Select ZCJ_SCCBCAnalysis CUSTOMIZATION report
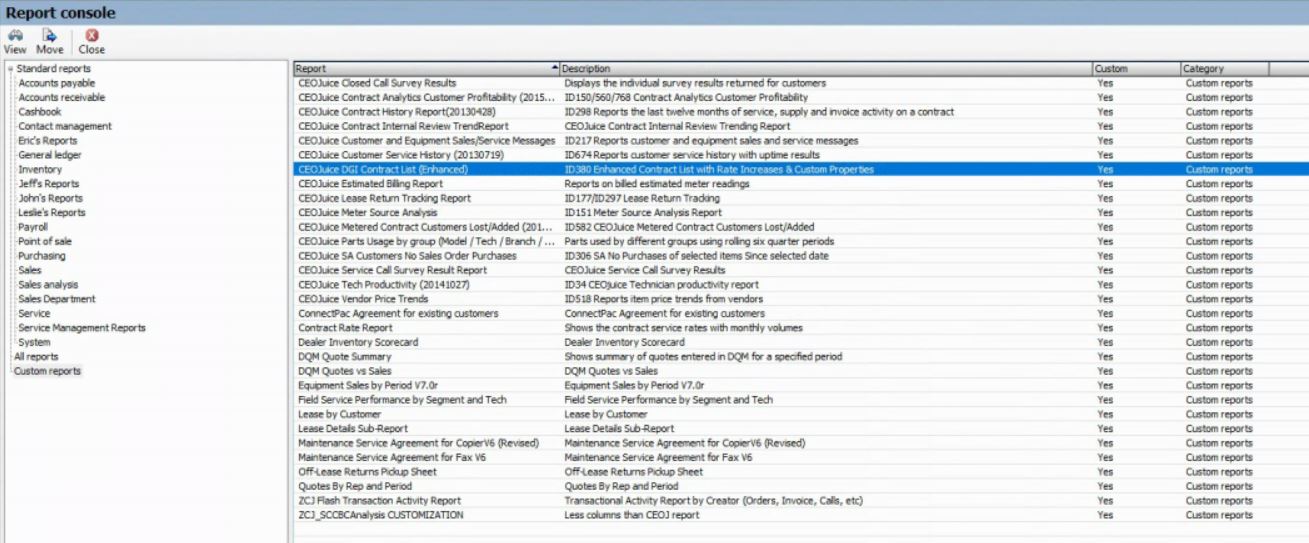Image resolution: width=1309 pixels, height=543 pixels. point(381,515)
